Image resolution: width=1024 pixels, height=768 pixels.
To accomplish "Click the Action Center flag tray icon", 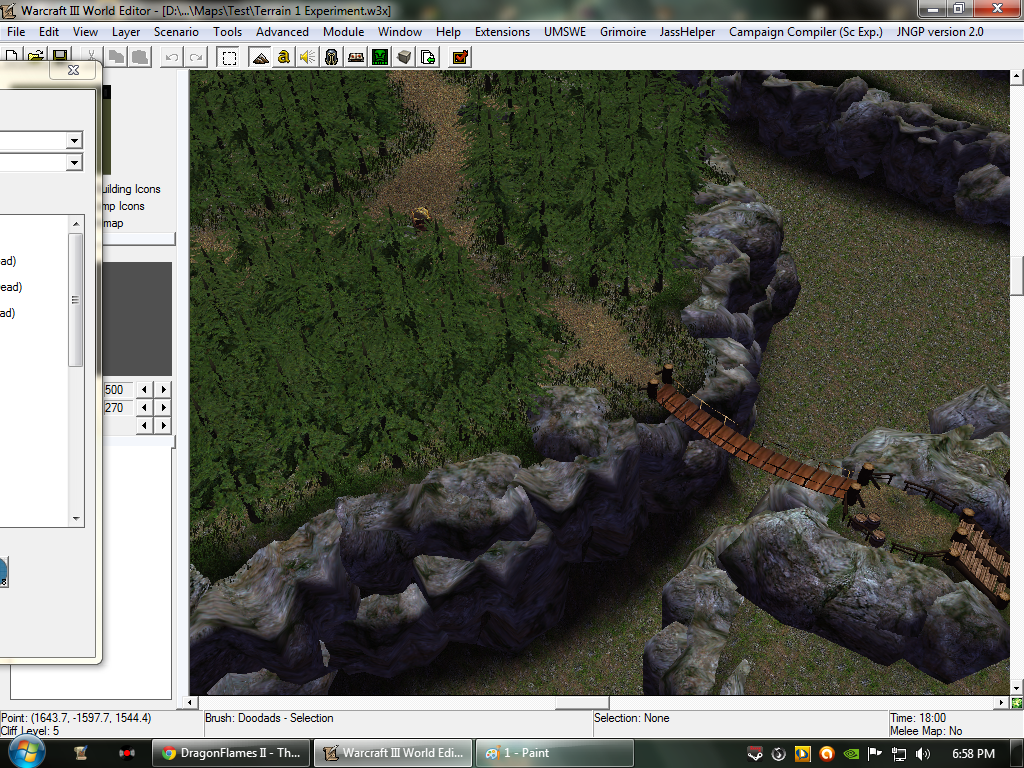I will [875, 754].
